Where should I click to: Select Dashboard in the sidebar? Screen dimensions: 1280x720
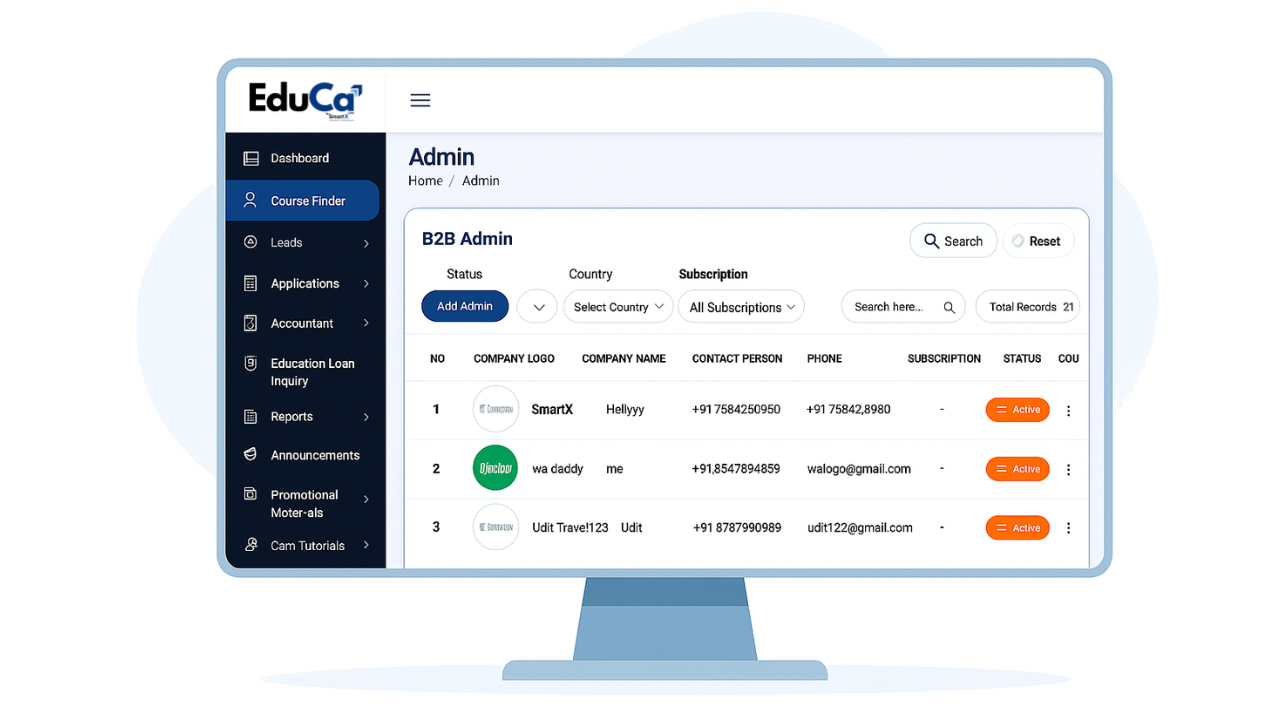coord(299,158)
